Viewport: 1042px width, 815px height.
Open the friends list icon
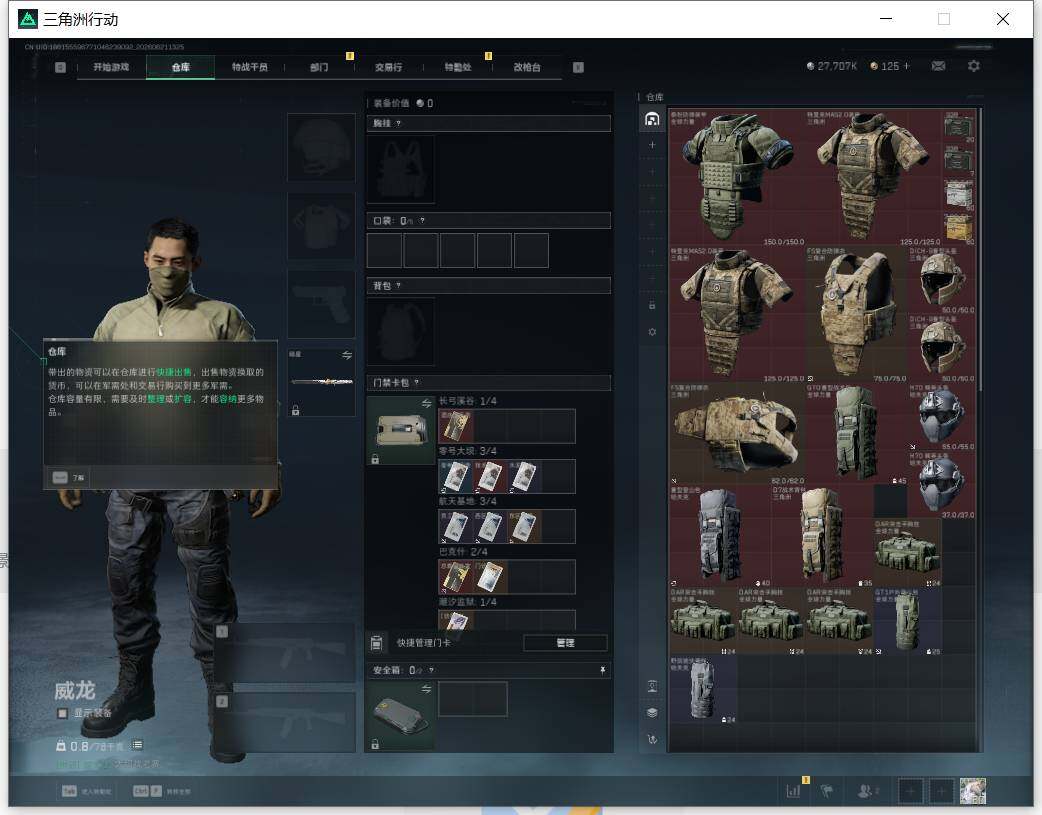[865, 791]
